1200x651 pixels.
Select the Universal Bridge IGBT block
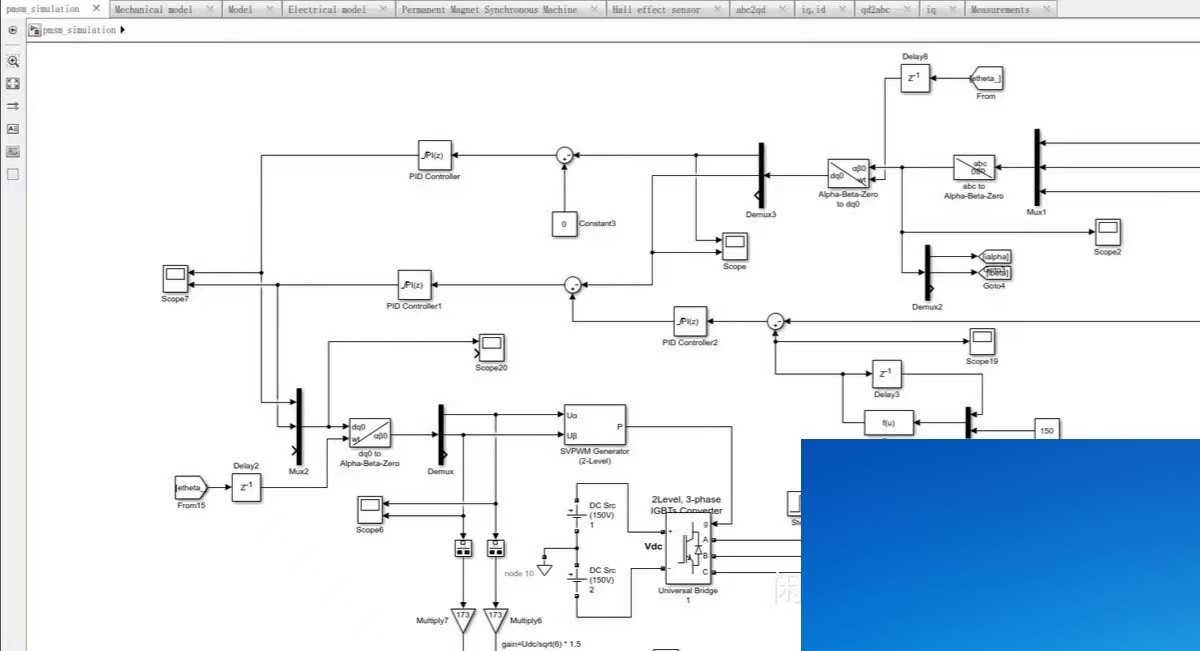point(688,550)
